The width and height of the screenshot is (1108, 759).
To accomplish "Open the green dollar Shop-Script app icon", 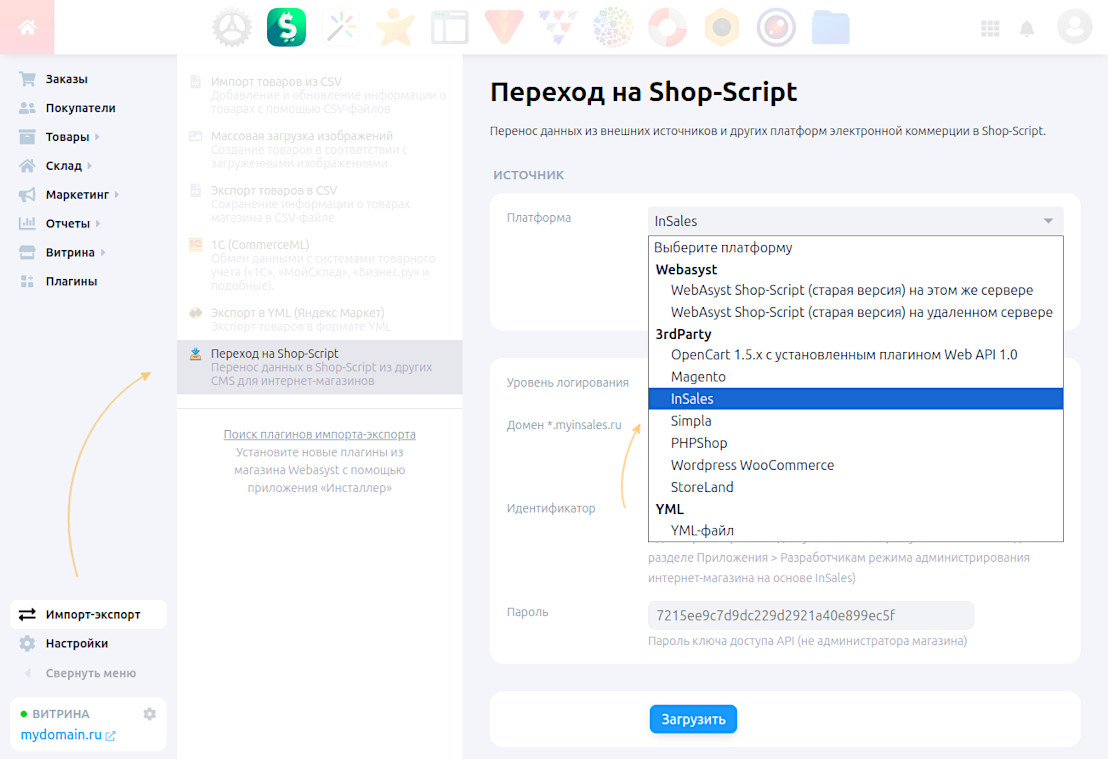I will 286,28.
